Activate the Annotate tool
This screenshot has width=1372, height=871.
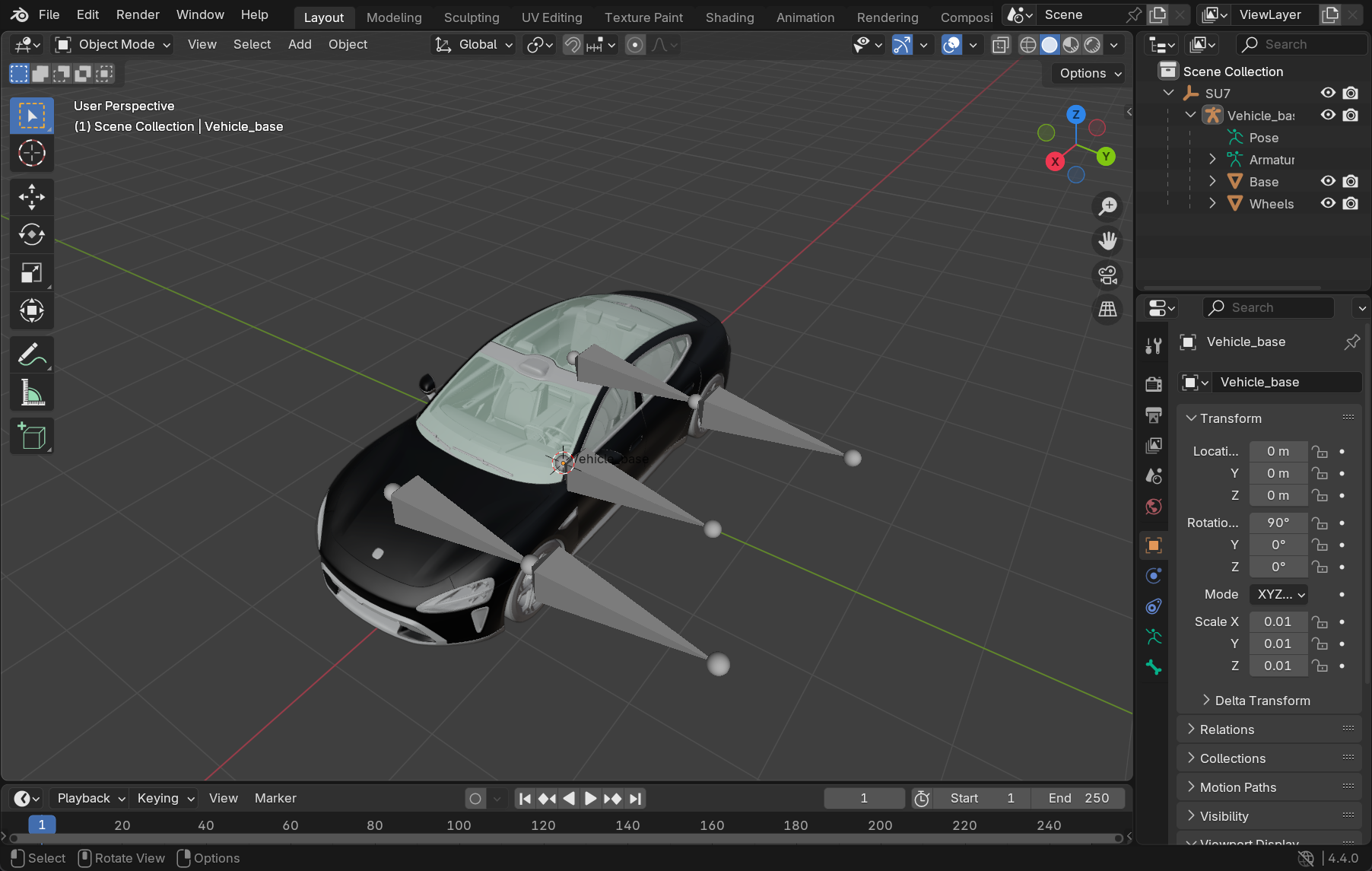[x=31, y=354]
